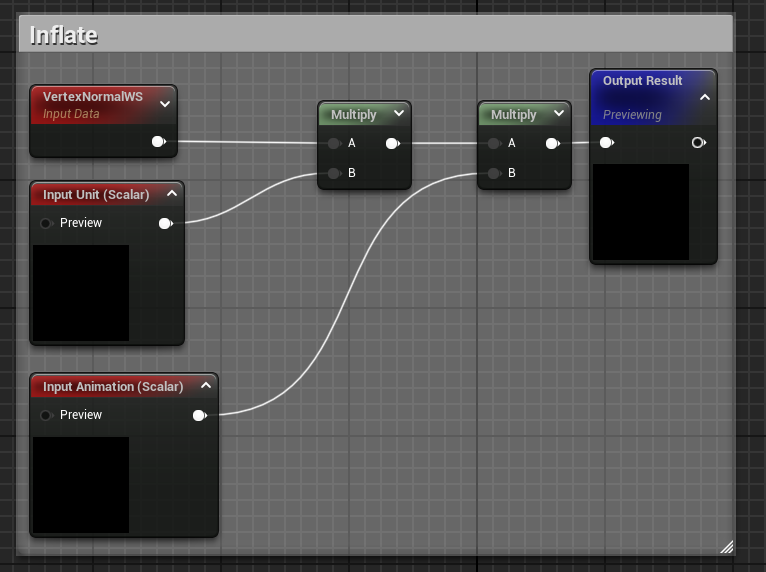Click input pin B of first Multiply
Screen dimensions: 766x572
coord(335,173)
